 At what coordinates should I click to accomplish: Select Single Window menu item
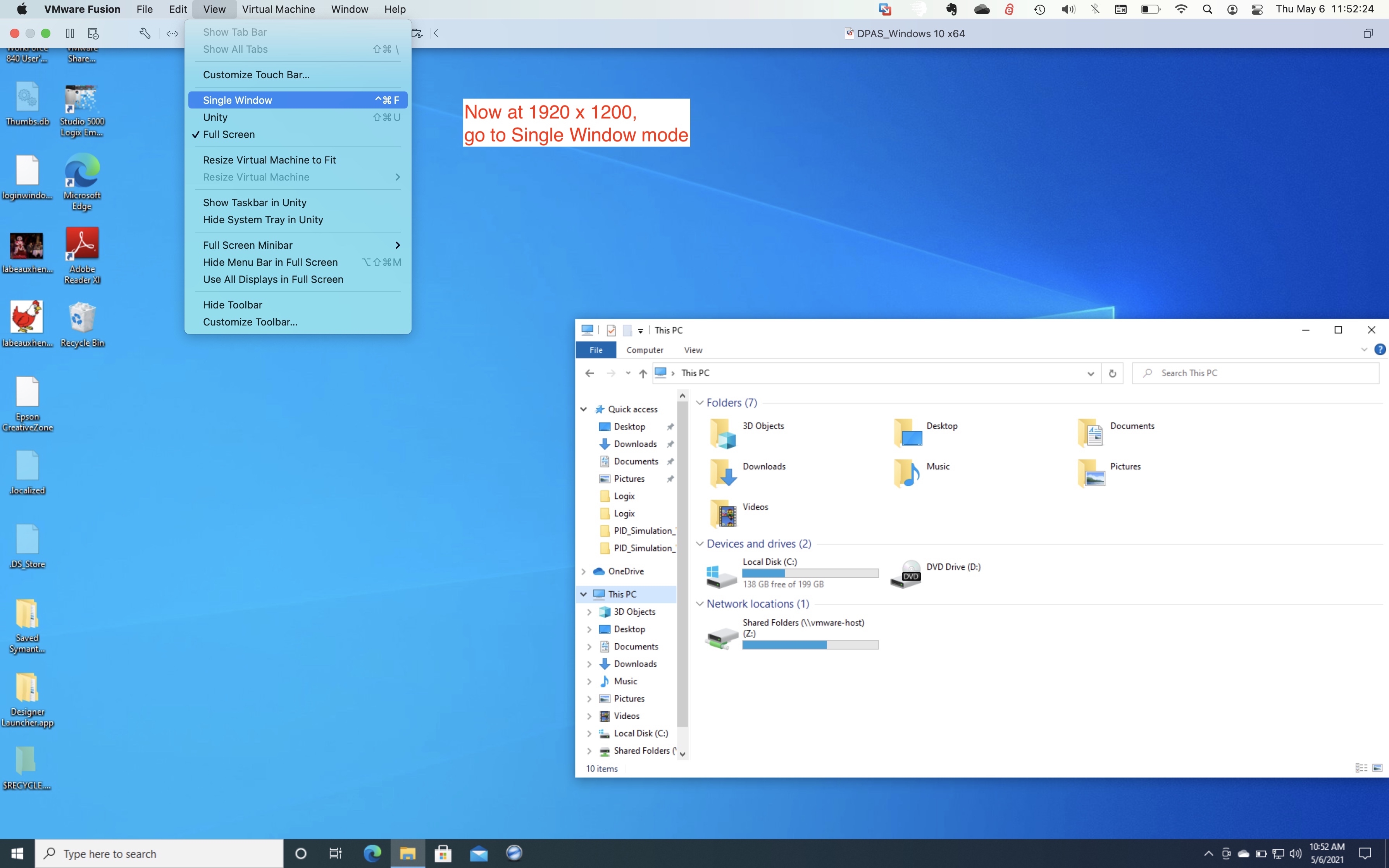[237, 100]
